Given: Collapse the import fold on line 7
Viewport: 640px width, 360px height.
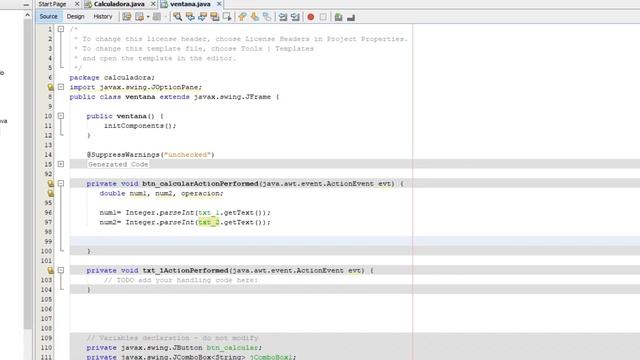Looking at the screenshot, I should [x=61, y=87].
